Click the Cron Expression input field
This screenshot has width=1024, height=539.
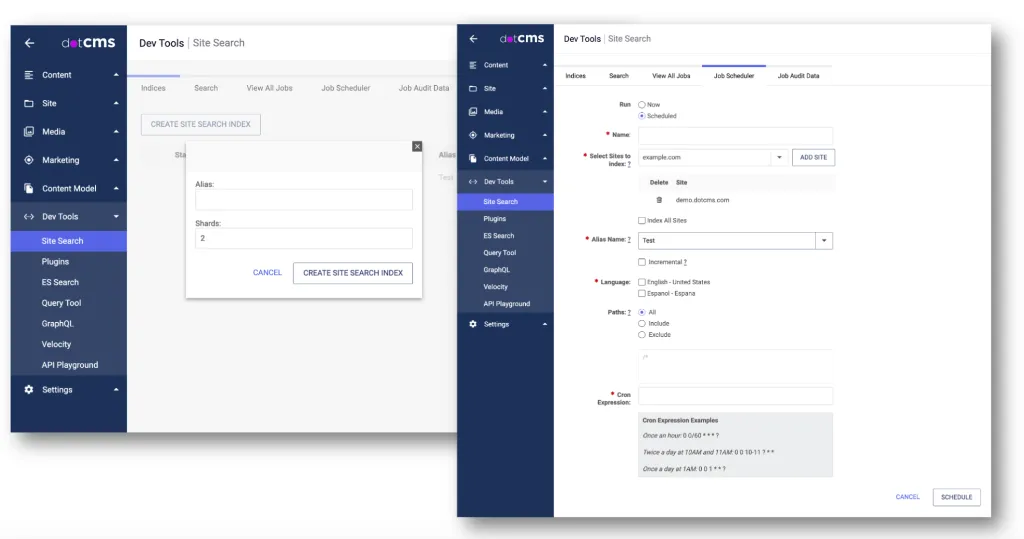coord(735,396)
